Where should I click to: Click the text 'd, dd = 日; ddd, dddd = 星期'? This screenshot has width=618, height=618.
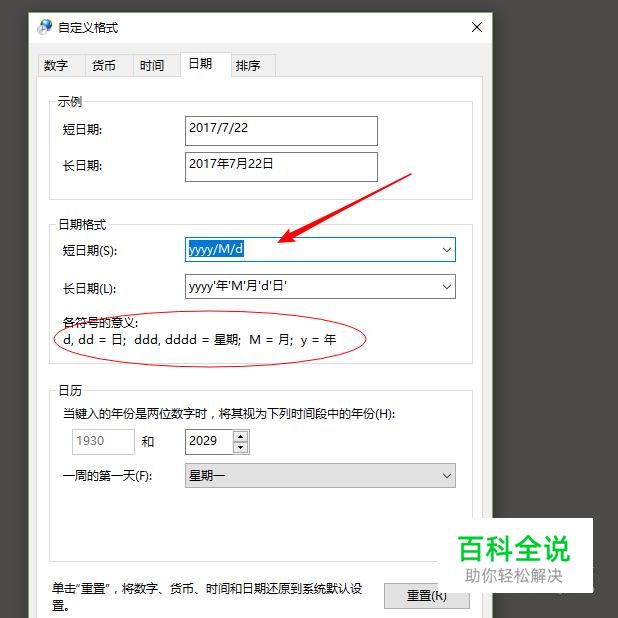[152, 340]
